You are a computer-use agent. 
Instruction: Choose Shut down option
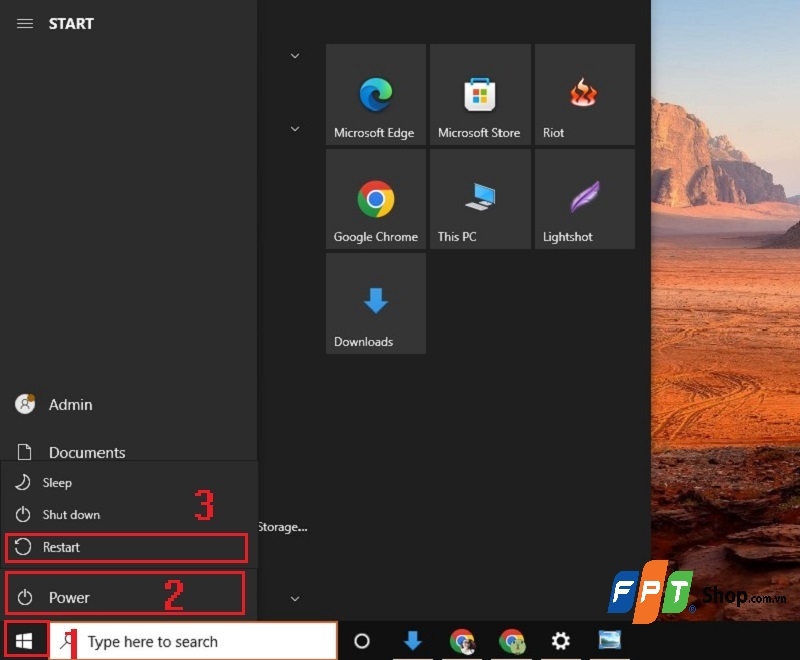click(x=71, y=515)
